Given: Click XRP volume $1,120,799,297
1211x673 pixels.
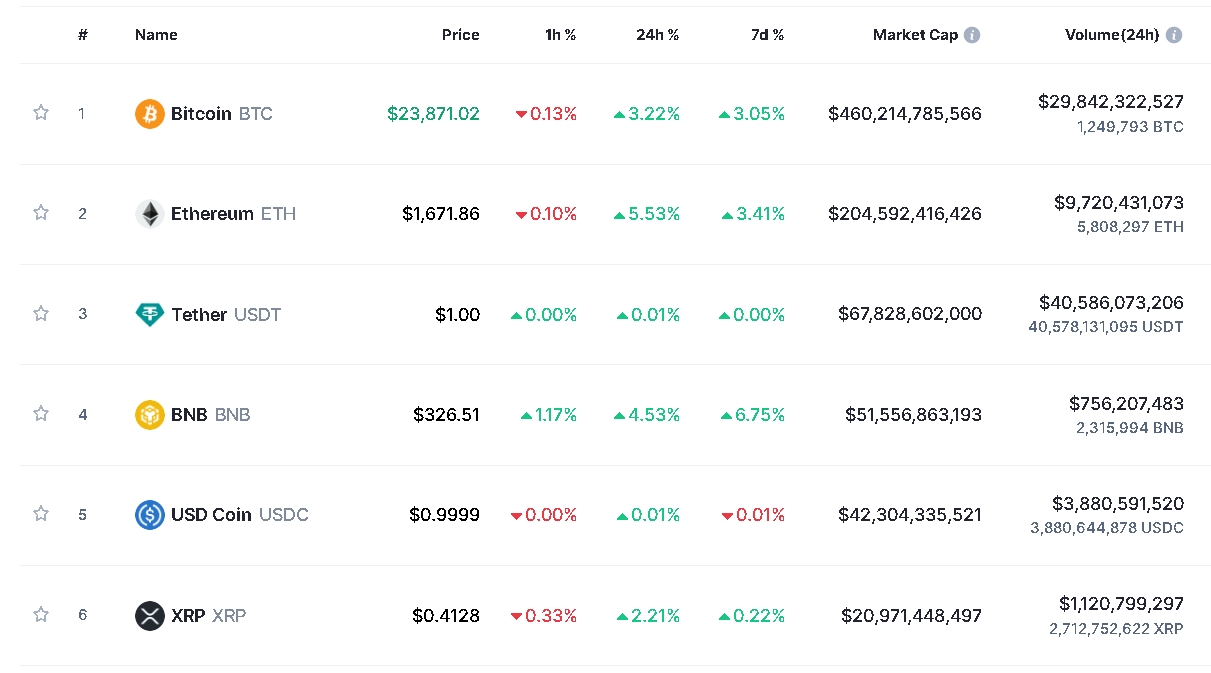Looking at the screenshot, I should (1121, 603).
